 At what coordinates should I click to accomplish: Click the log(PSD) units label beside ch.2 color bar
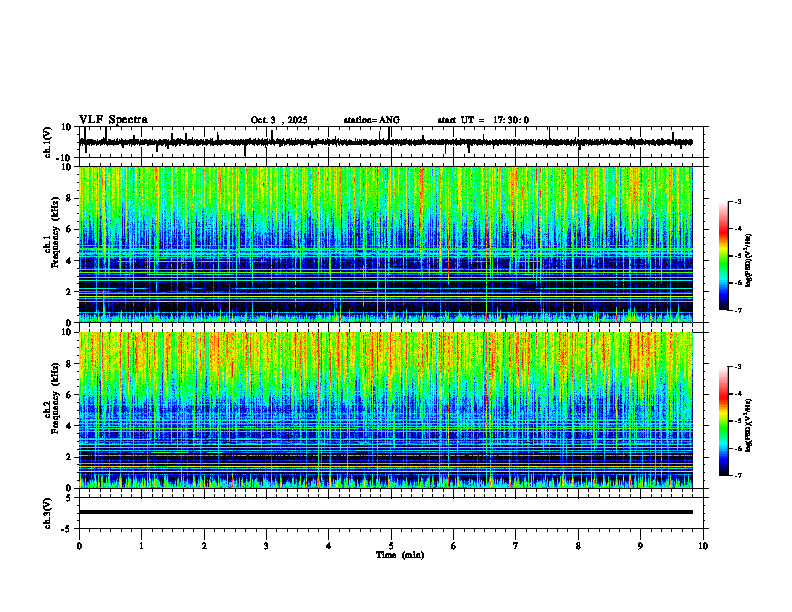coord(748,425)
